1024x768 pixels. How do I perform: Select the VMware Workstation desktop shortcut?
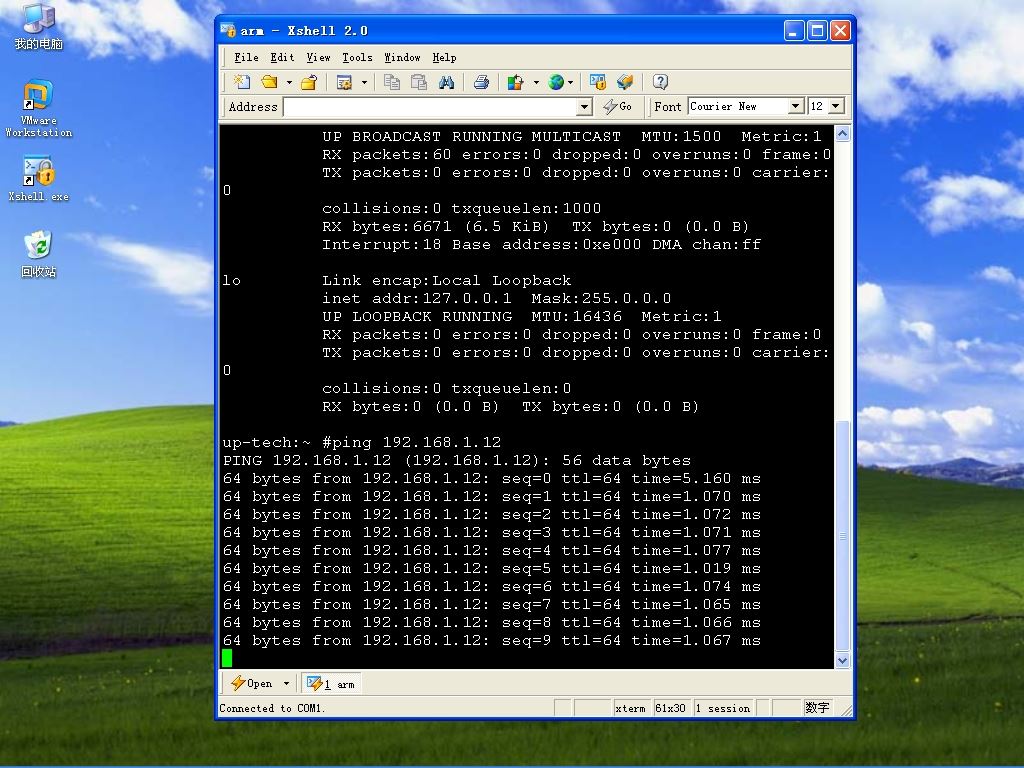click(39, 108)
